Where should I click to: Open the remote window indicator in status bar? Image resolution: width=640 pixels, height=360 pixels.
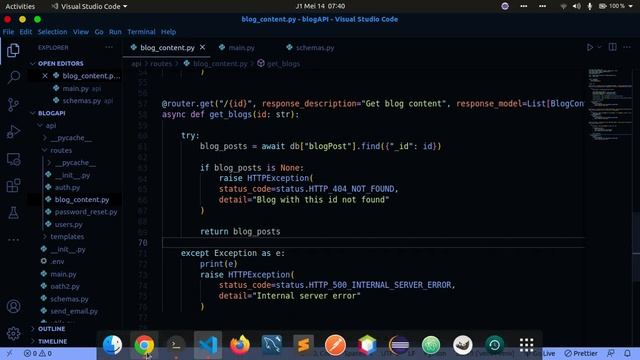pos(9,353)
